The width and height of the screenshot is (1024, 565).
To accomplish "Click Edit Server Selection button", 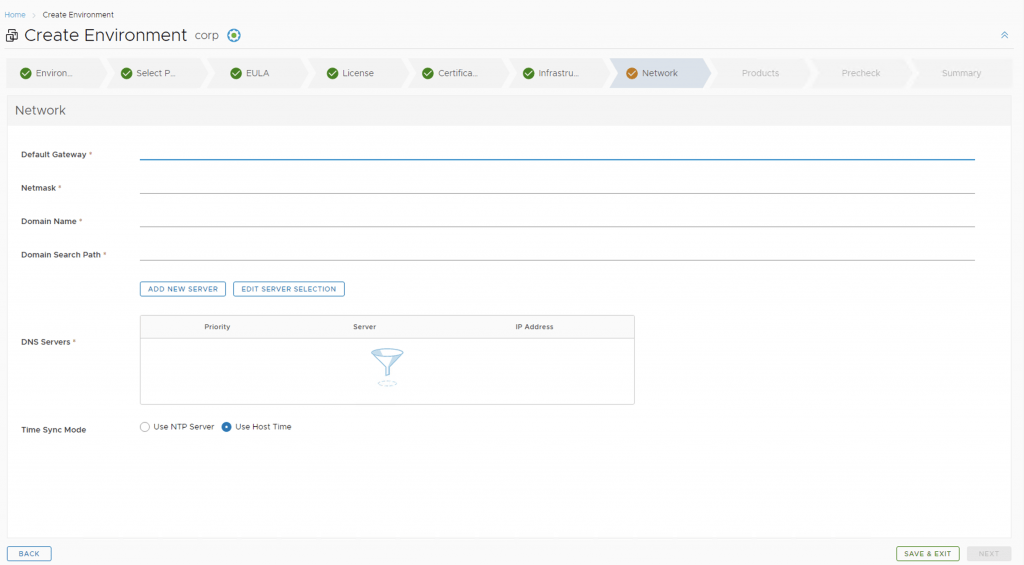I will click(289, 289).
